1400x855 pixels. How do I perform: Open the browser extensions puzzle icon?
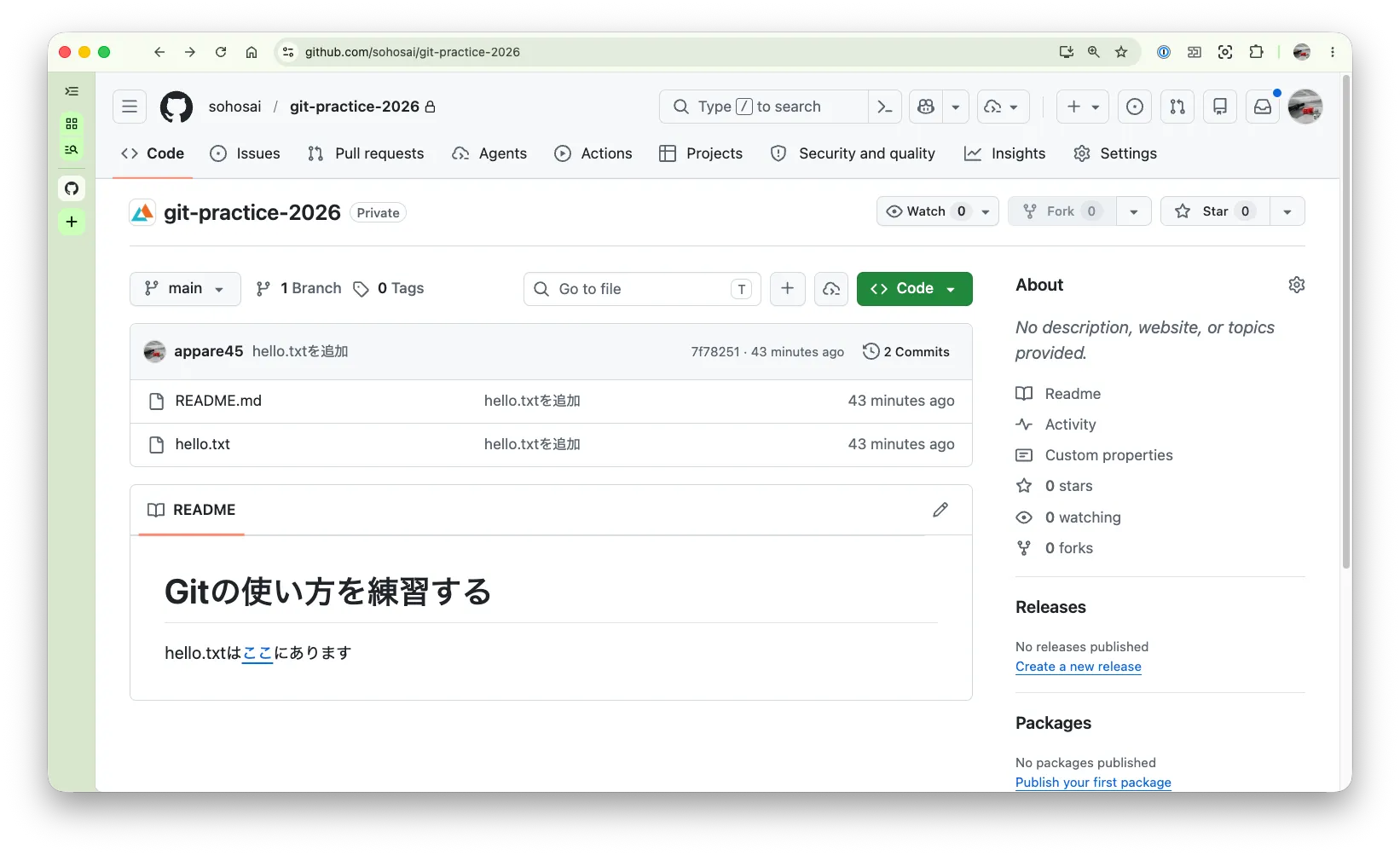(x=1256, y=52)
